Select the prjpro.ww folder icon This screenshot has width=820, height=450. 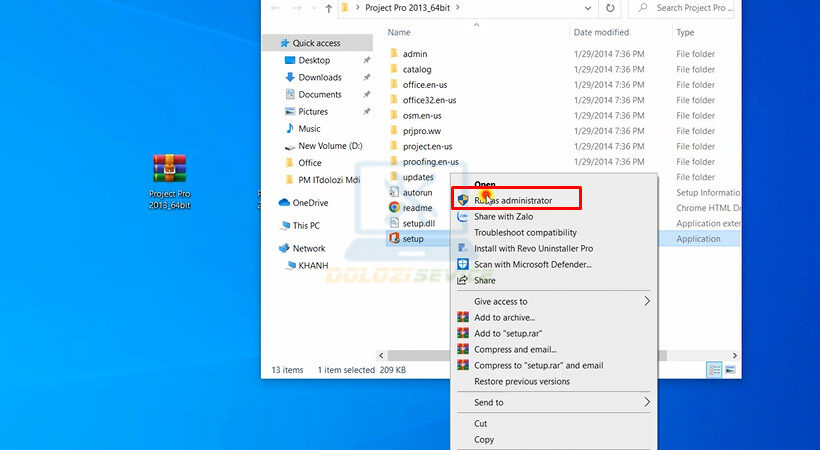click(394, 131)
